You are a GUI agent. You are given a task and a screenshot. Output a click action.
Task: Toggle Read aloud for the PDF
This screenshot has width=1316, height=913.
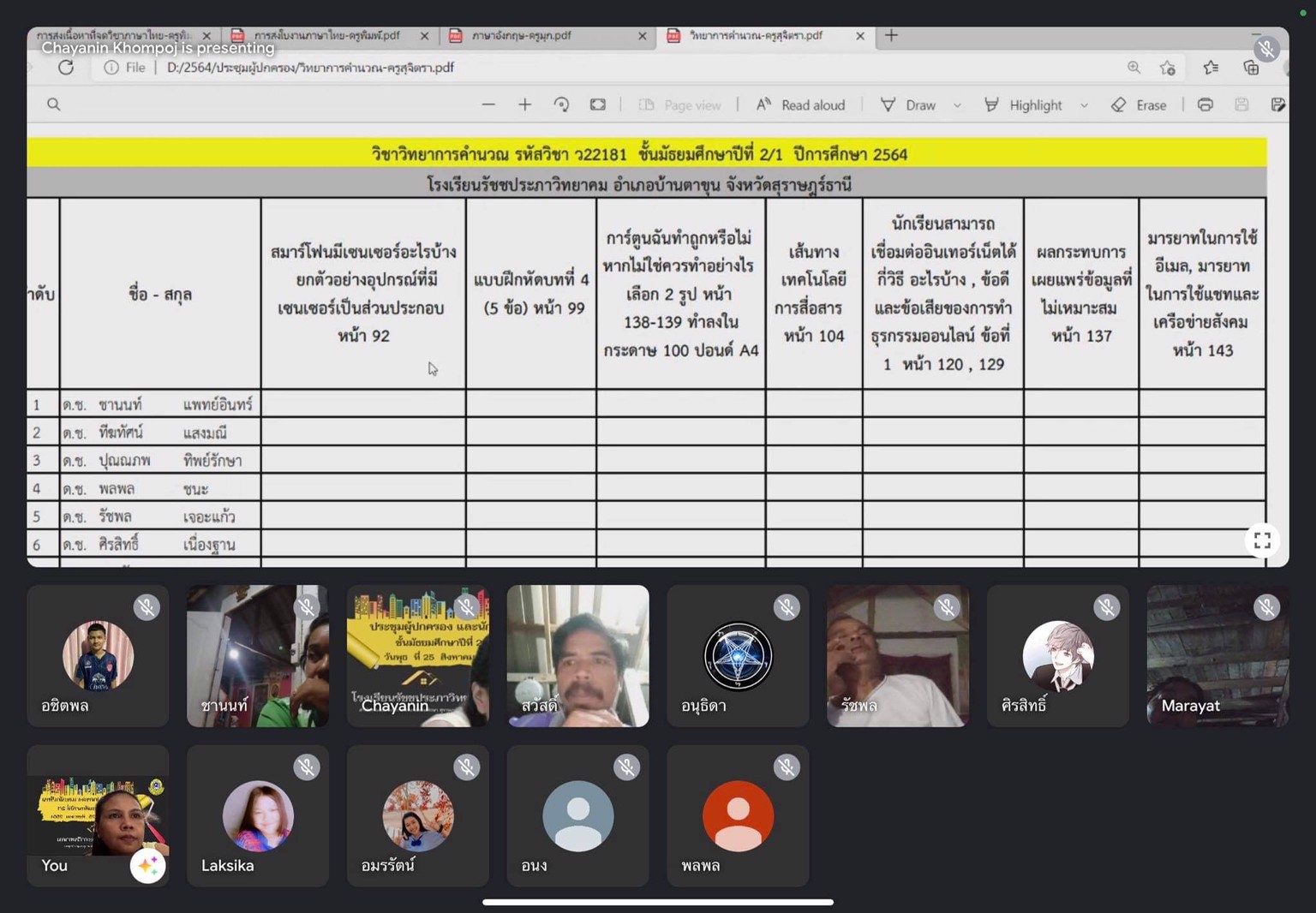point(800,104)
